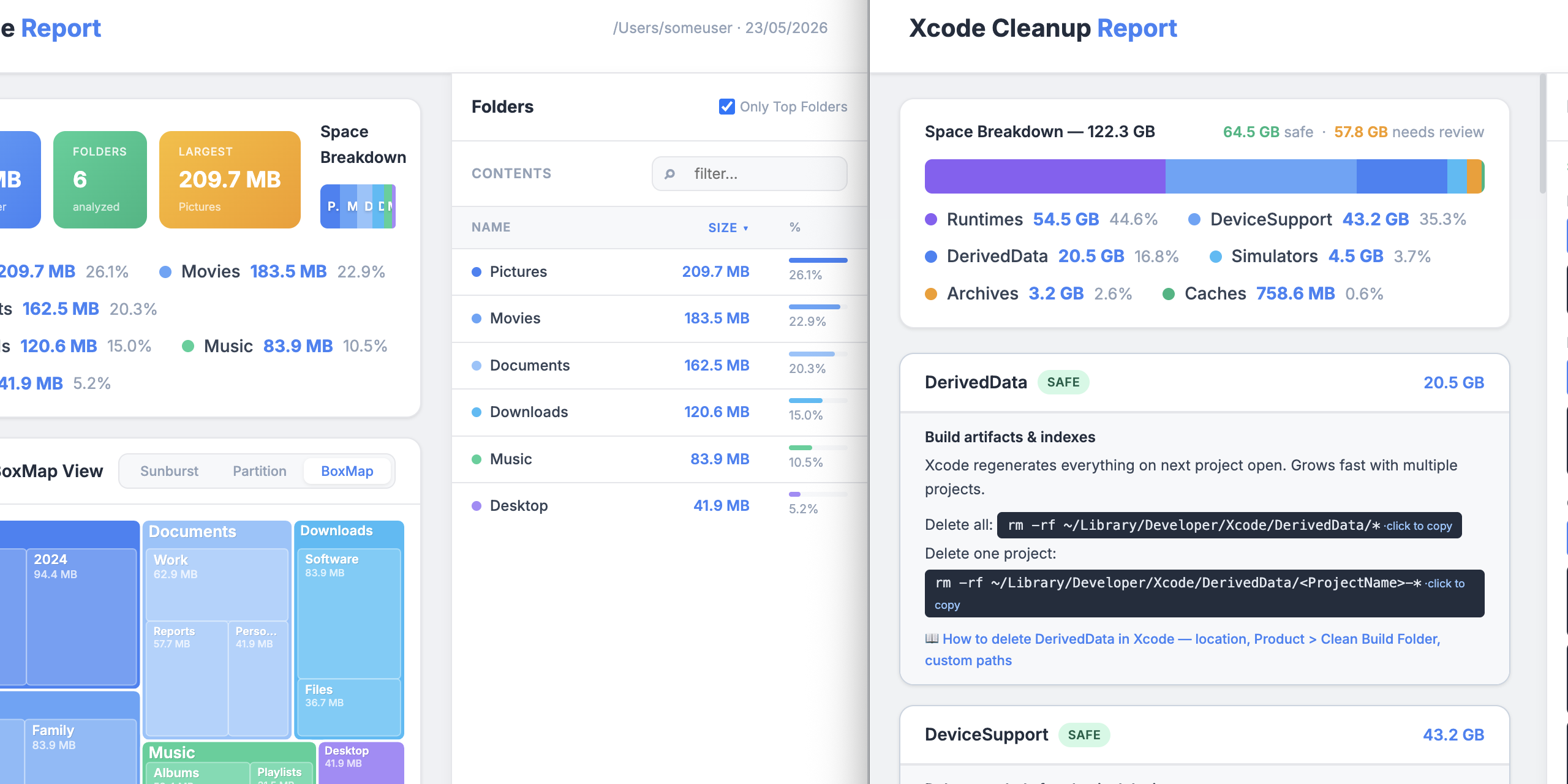Select the Desktop row in the Folders table
The height and width of the screenshot is (784, 1568).
point(660,506)
